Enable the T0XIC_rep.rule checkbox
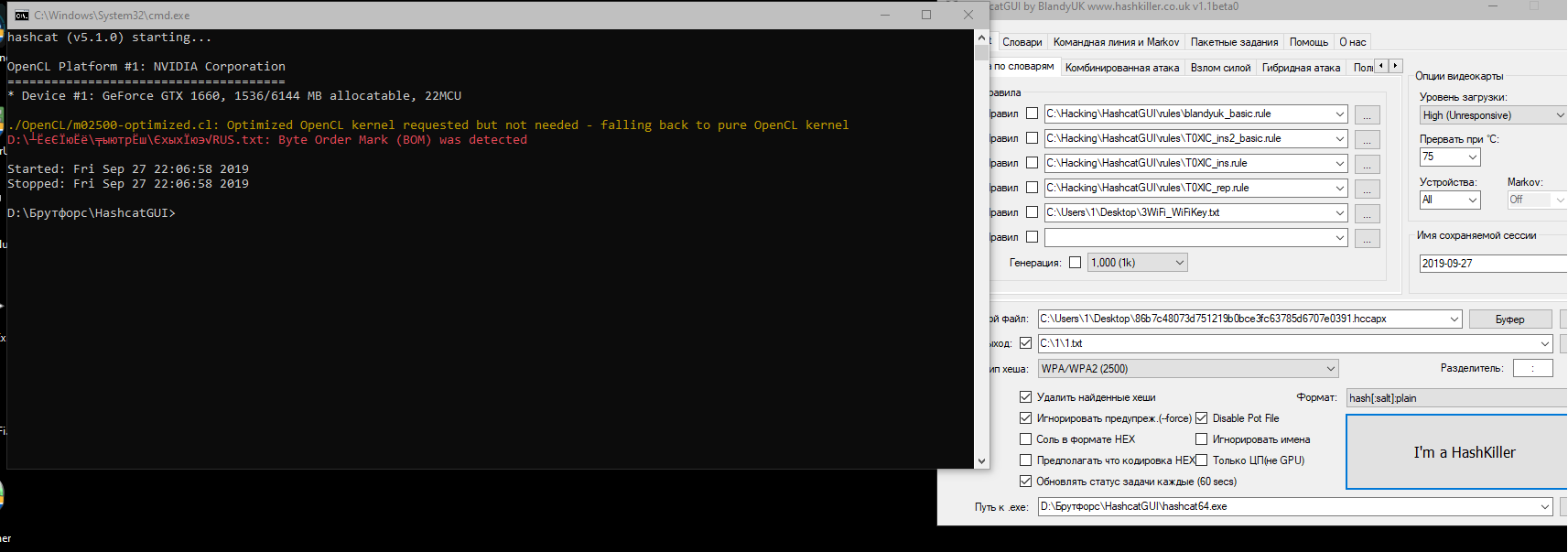 [x=1033, y=188]
